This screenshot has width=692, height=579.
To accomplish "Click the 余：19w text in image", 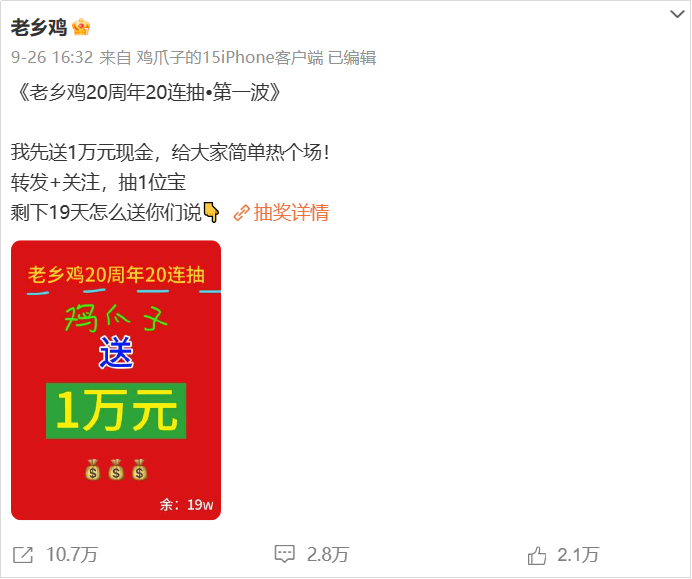I will point(186,504).
